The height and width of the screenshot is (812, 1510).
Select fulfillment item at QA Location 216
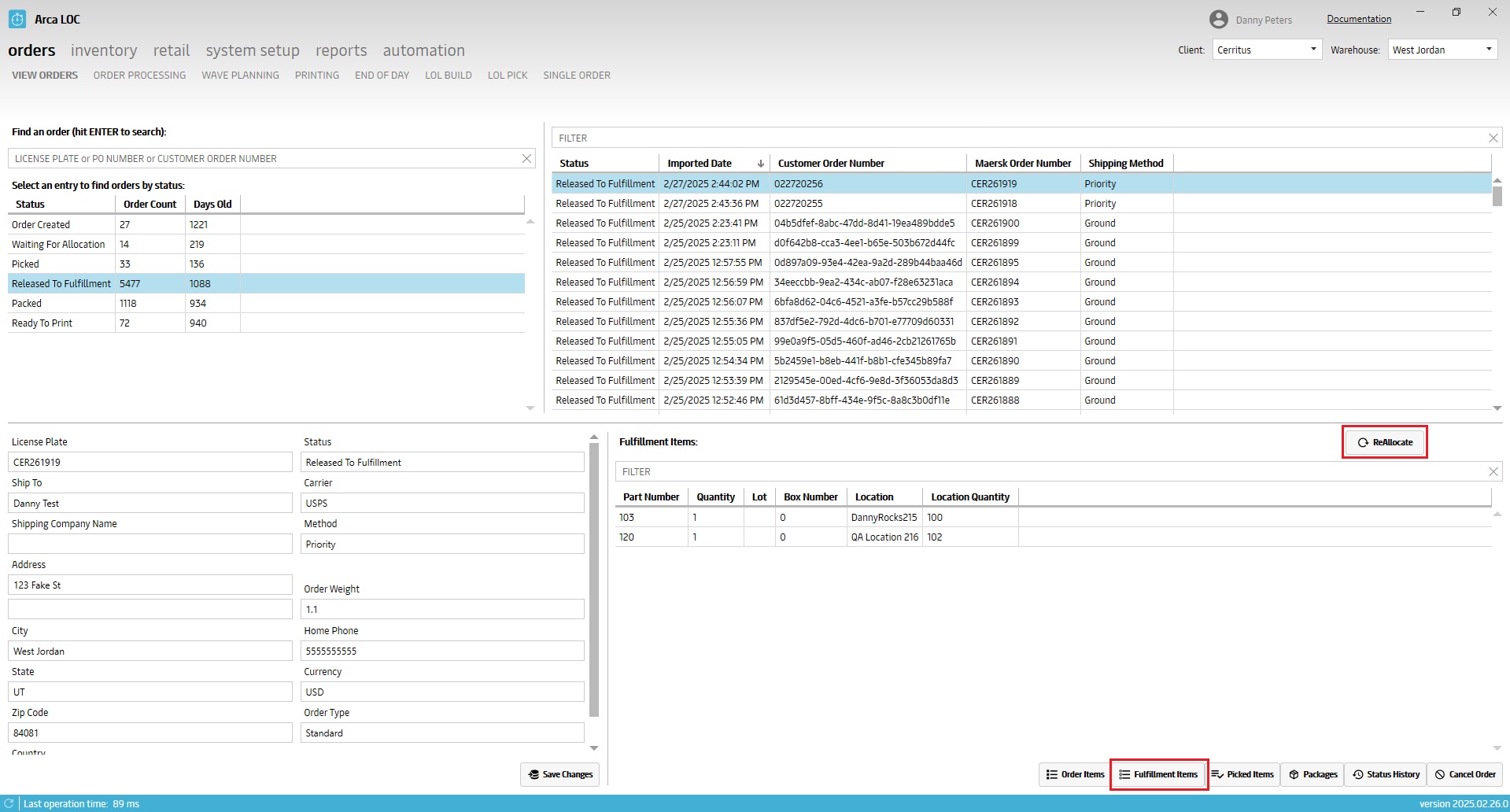click(1053, 537)
